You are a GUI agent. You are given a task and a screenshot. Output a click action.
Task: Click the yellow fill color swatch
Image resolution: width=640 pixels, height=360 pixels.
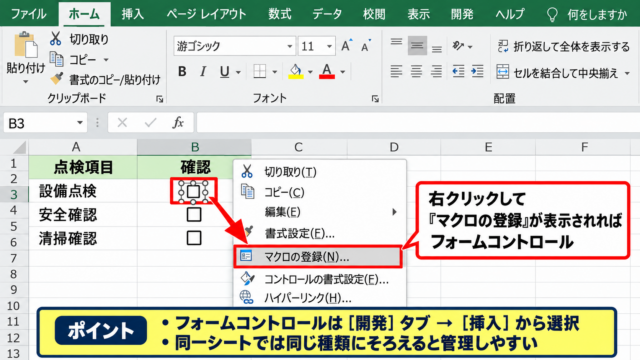[x=296, y=71]
